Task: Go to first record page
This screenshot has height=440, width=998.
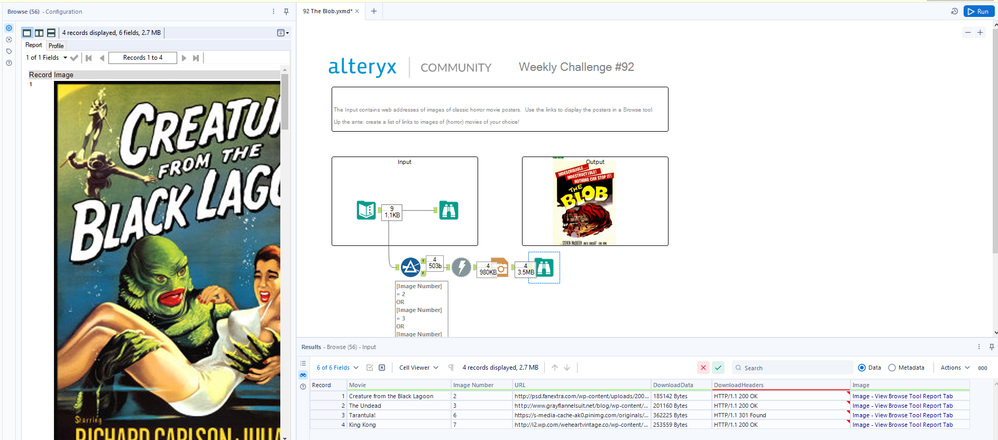Action: 88,58
